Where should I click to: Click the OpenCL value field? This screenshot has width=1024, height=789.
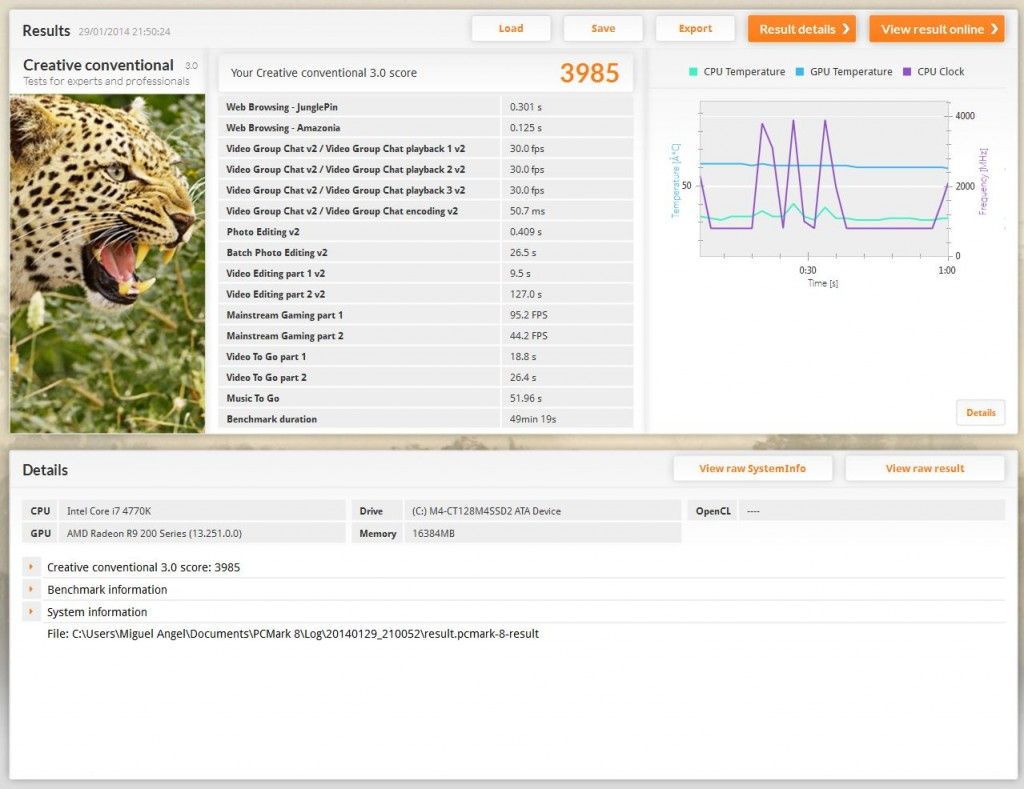tap(871, 511)
